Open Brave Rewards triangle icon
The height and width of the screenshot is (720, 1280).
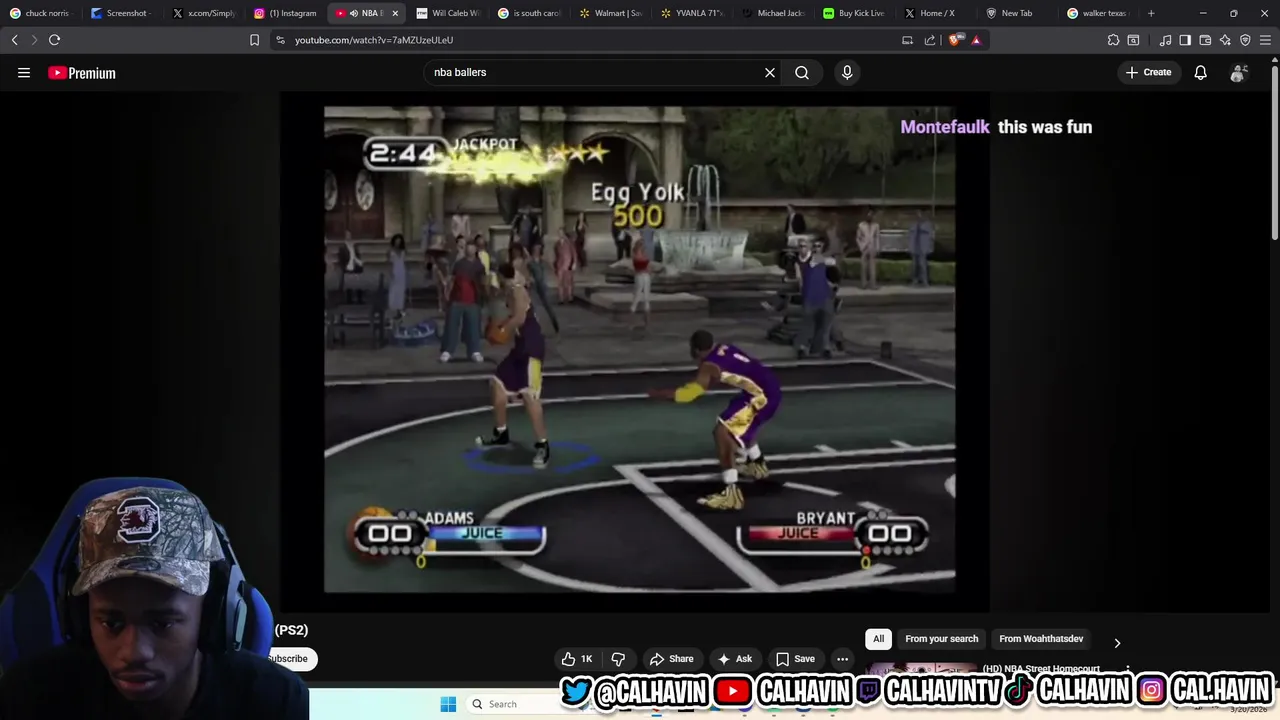coord(976,40)
